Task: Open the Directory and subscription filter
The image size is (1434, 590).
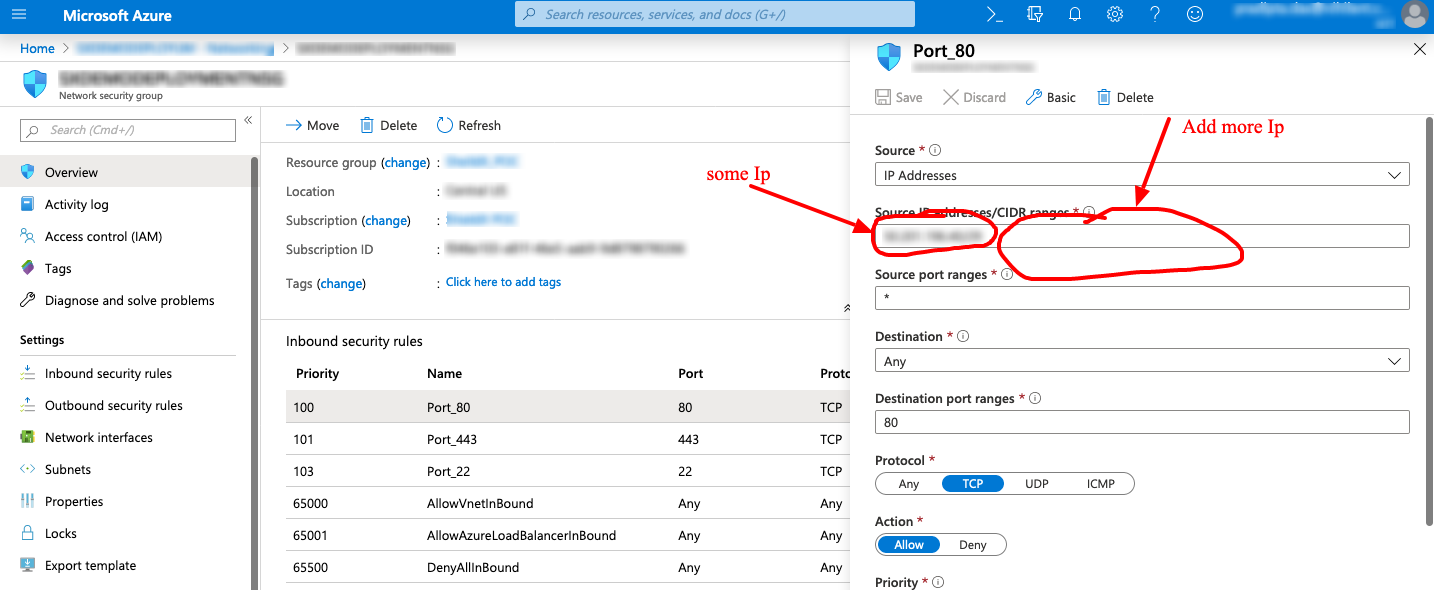Action: 1035,15
